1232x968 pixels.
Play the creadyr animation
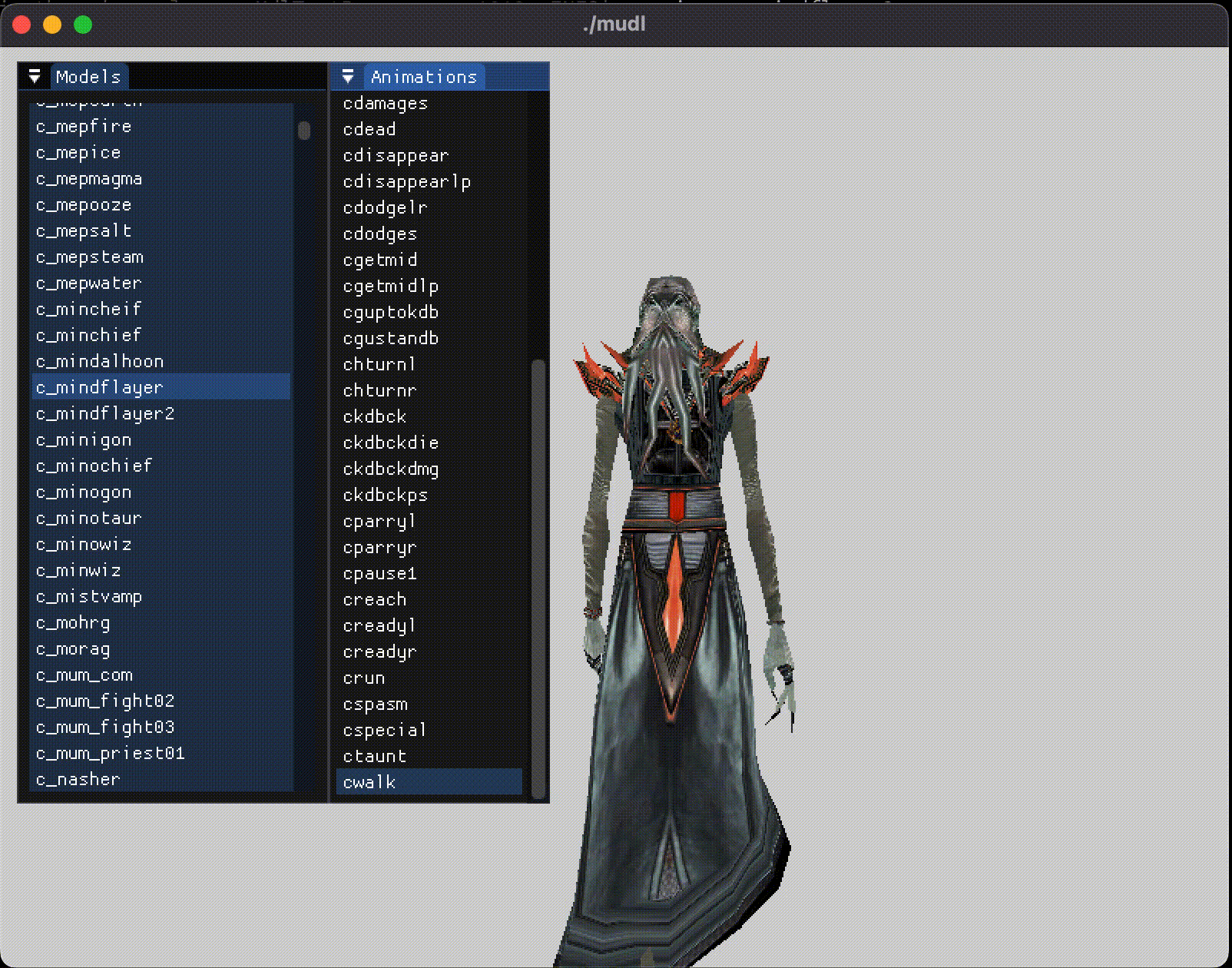[x=429, y=651]
